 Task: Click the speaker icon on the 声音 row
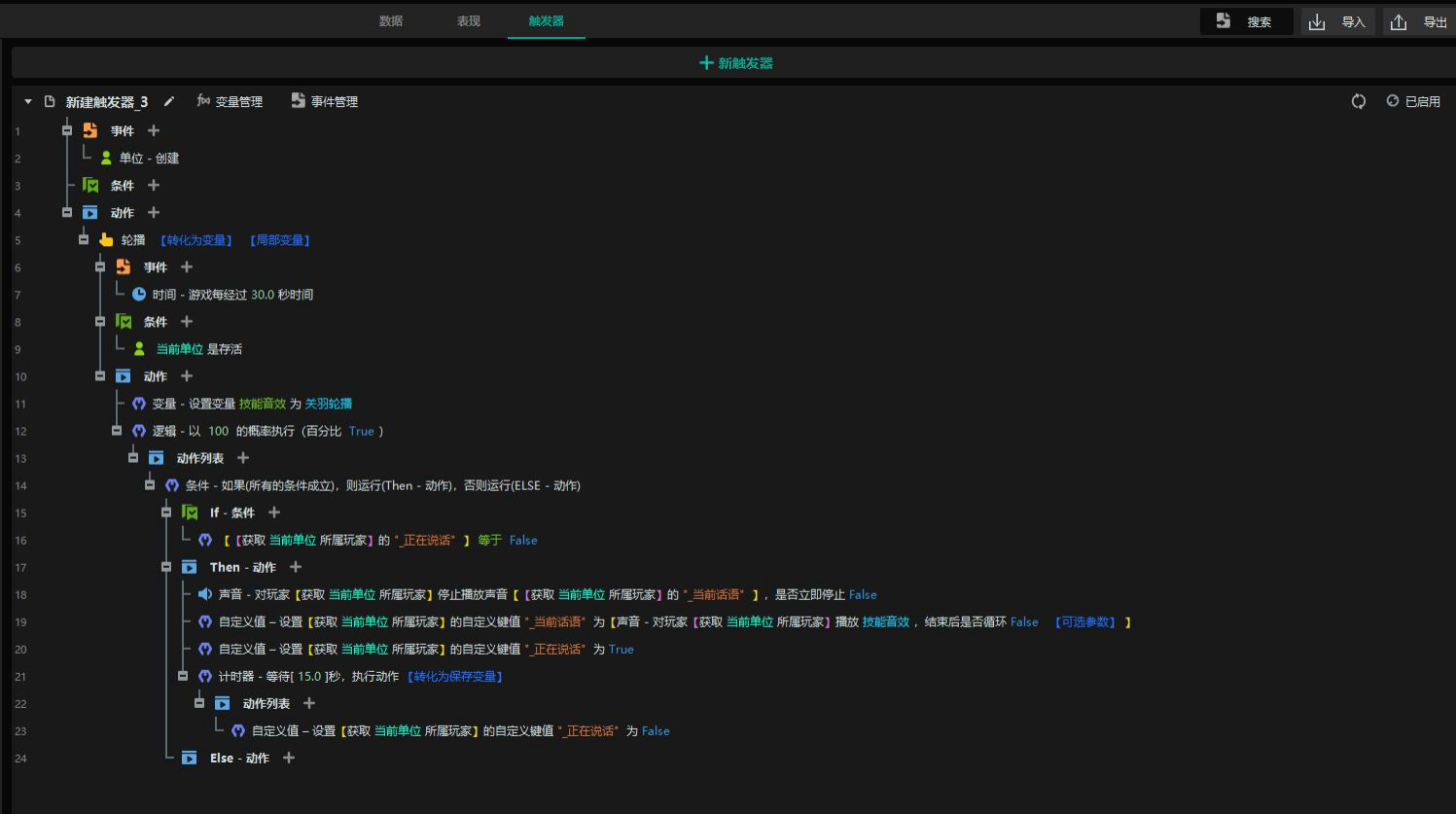[x=205, y=593]
